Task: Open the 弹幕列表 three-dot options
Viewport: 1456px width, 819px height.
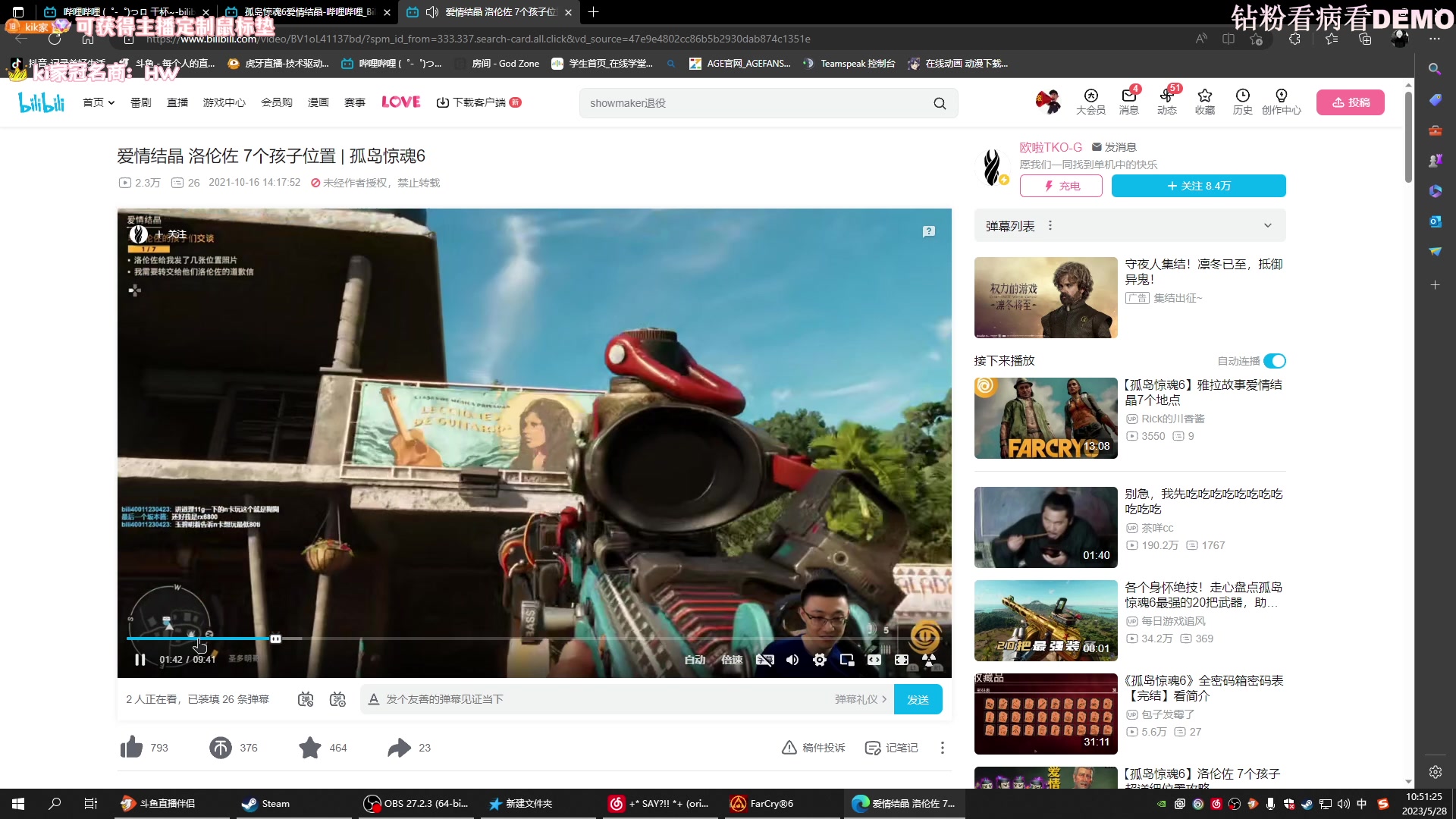Action: pyautogui.click(x=1050, y=225)
